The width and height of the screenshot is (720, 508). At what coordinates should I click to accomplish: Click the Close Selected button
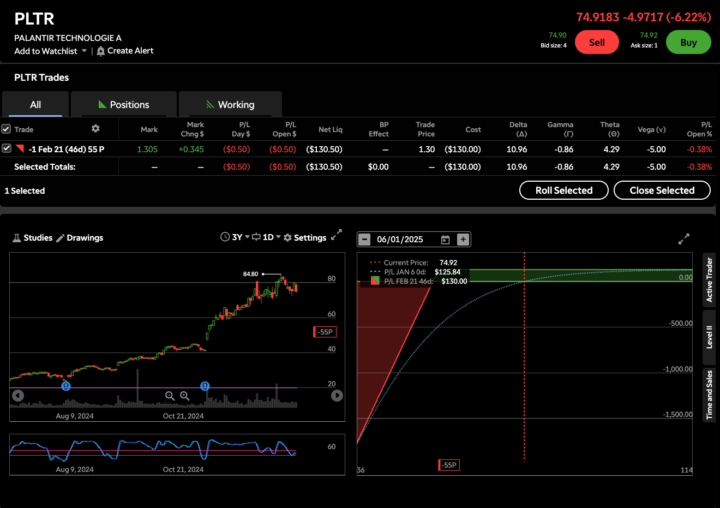[662, 190]
